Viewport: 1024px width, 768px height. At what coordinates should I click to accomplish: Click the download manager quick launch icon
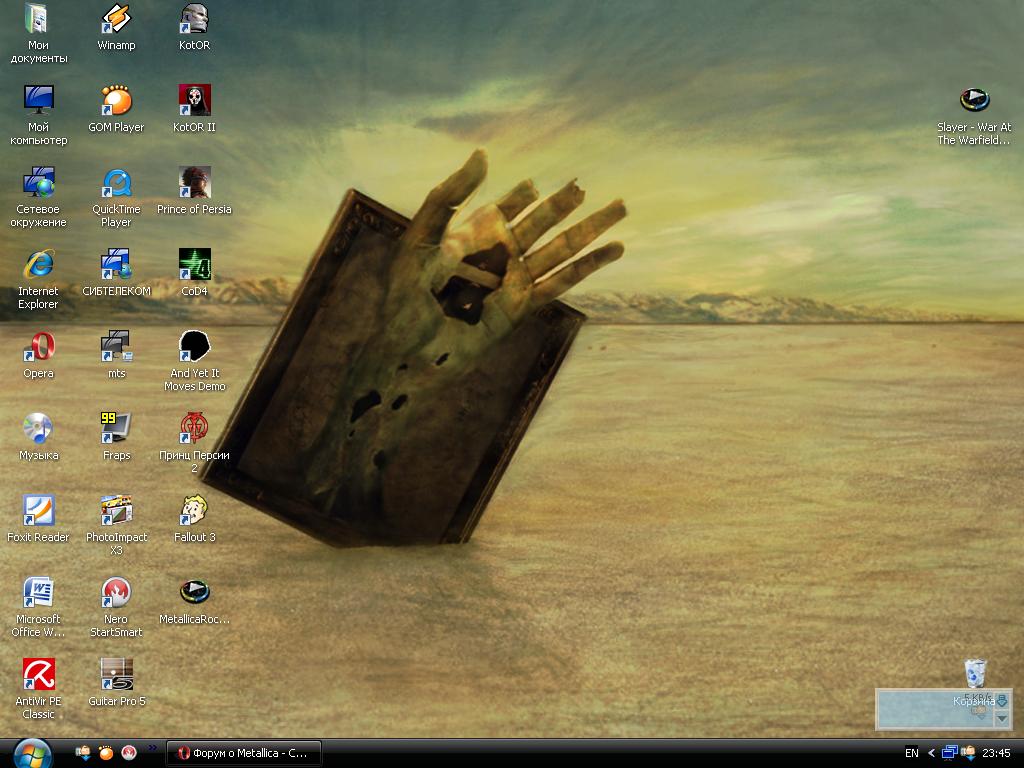[x=84, y=753]
